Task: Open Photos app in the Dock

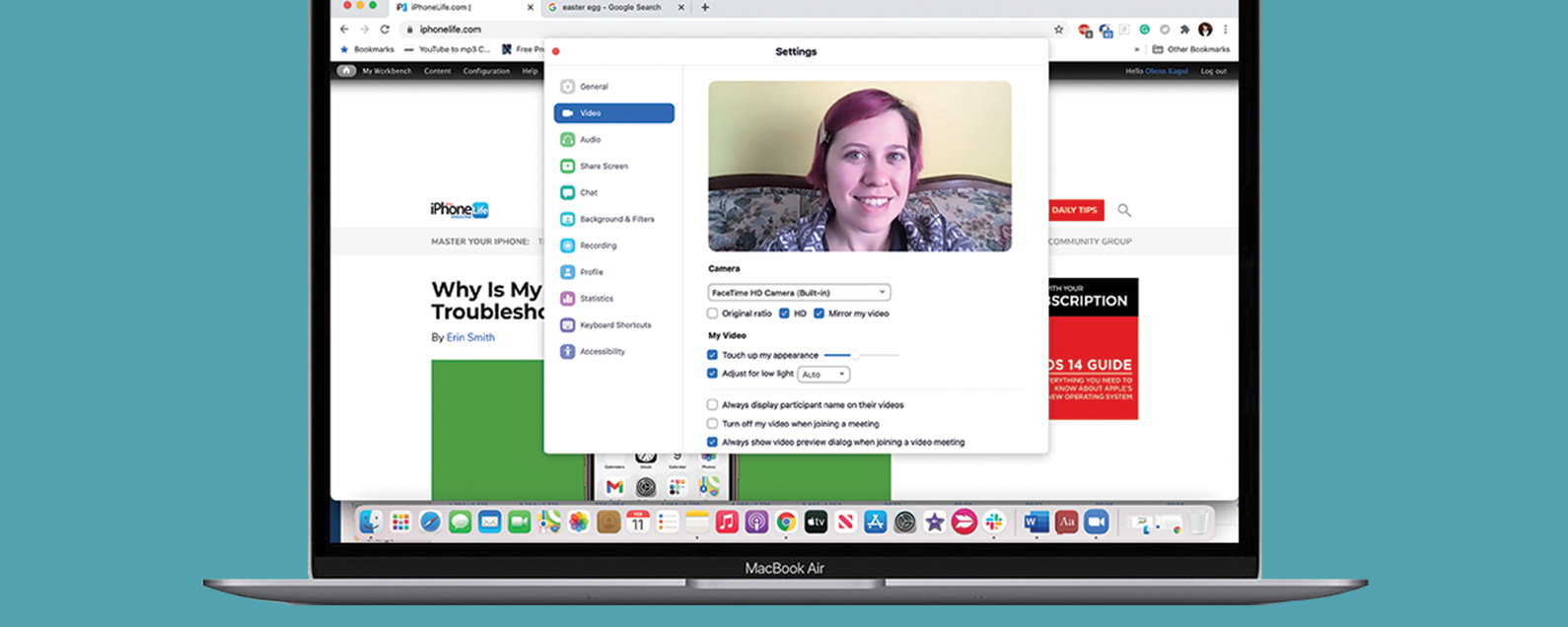Action: tap(579, 522)
